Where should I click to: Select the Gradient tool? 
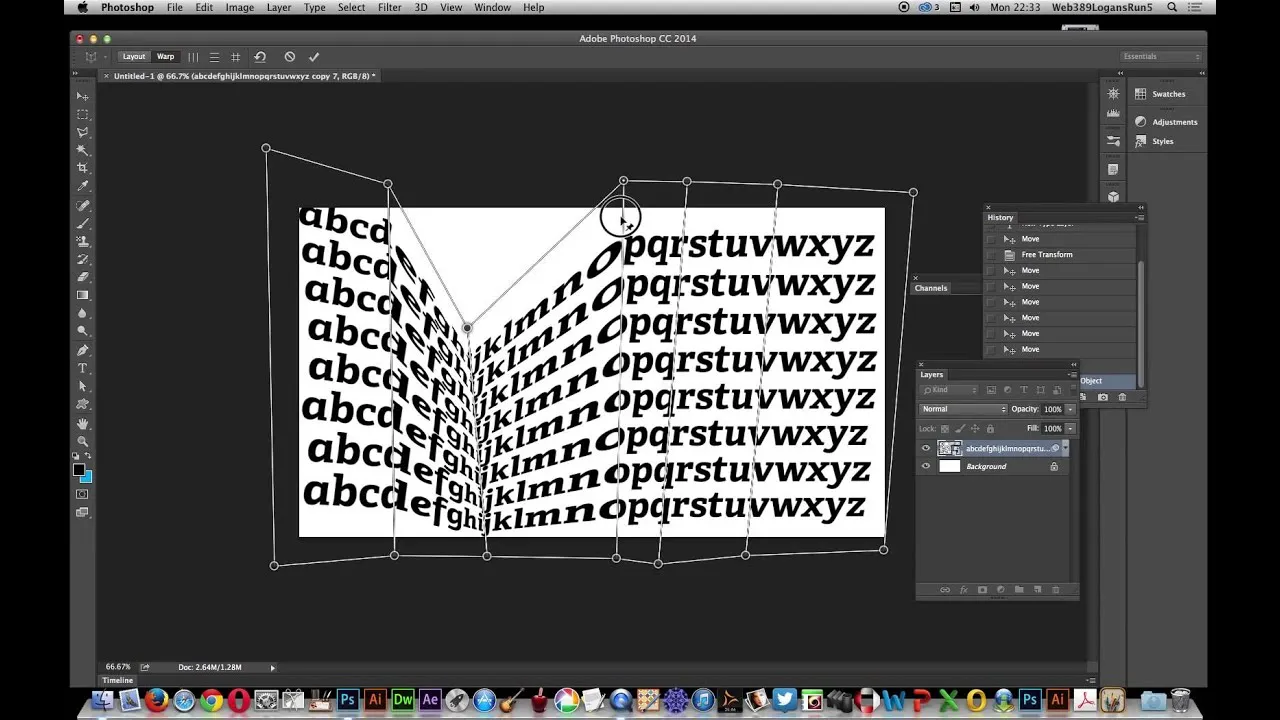83,295
